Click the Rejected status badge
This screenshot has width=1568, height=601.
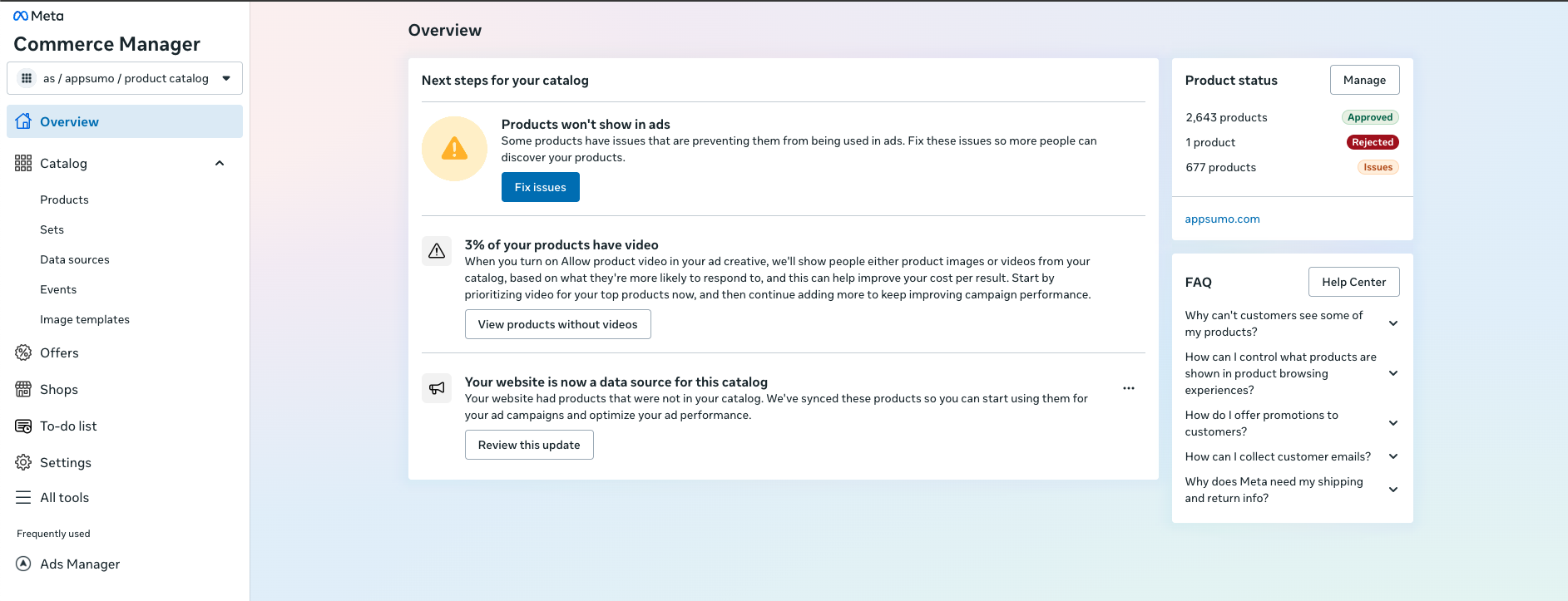click(x=1373, y=142)
